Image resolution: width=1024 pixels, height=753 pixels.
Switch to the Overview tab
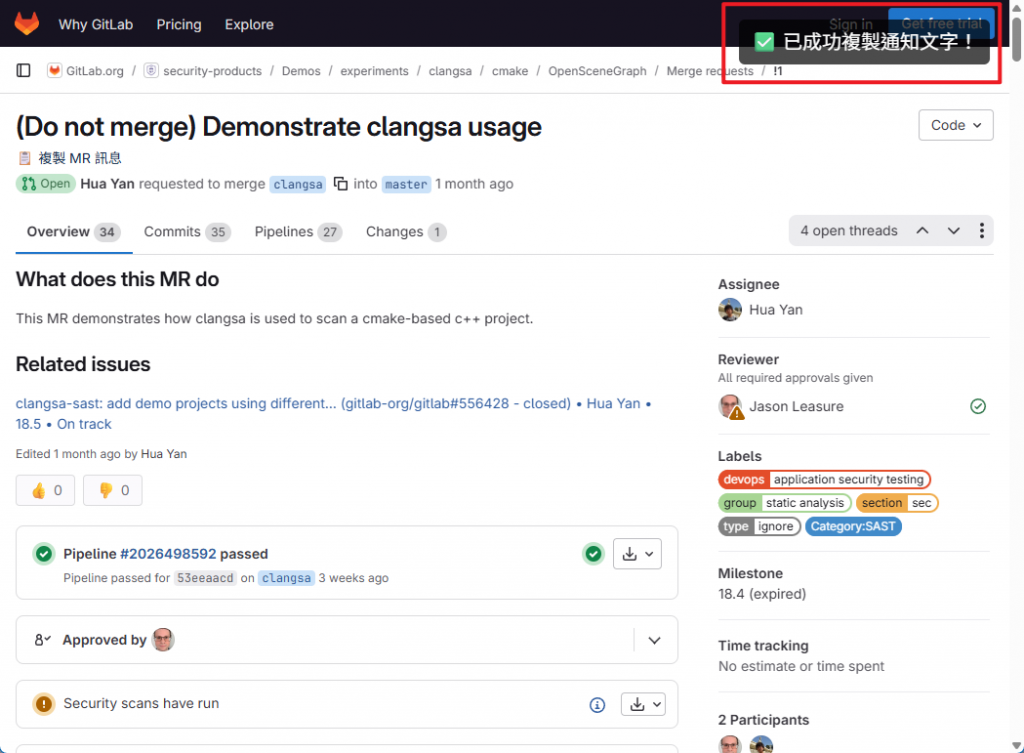click(x=74, y=232)
